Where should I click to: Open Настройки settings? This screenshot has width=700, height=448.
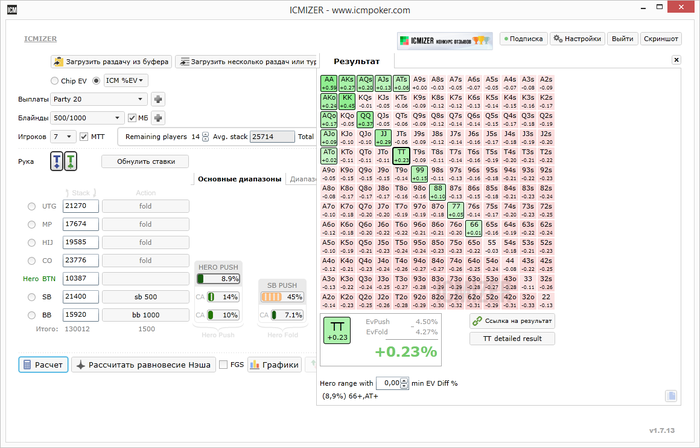577,39
